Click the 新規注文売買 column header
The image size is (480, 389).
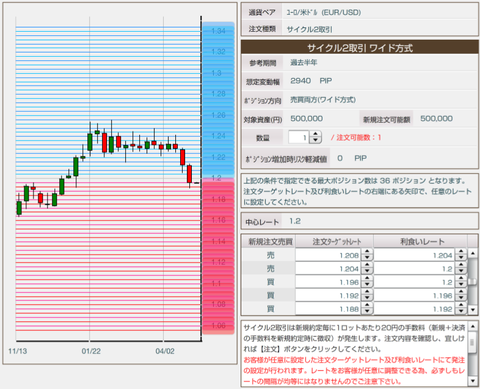(270, 241)
